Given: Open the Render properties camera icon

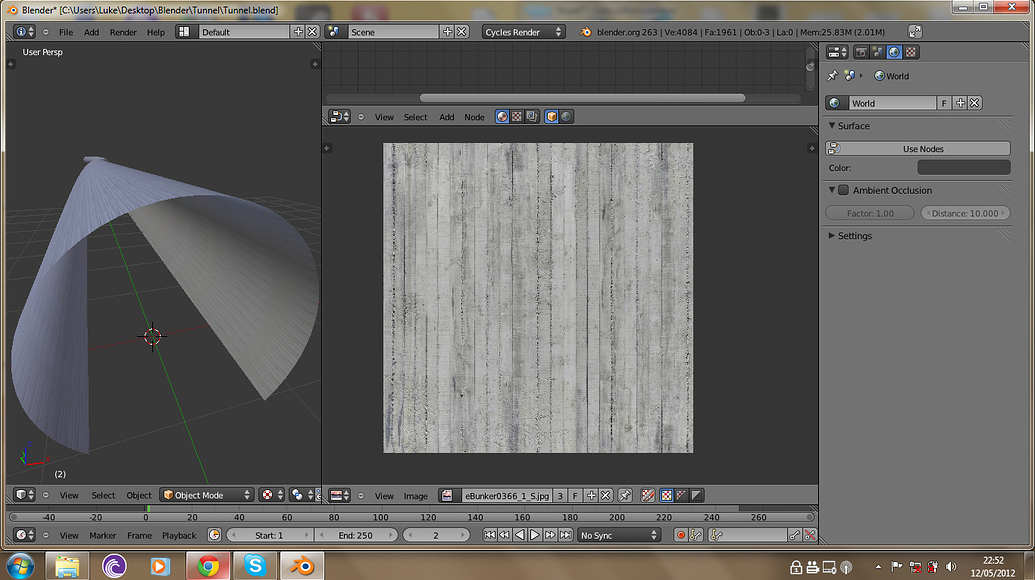Looking at the screenshot, I should (862, 51).
